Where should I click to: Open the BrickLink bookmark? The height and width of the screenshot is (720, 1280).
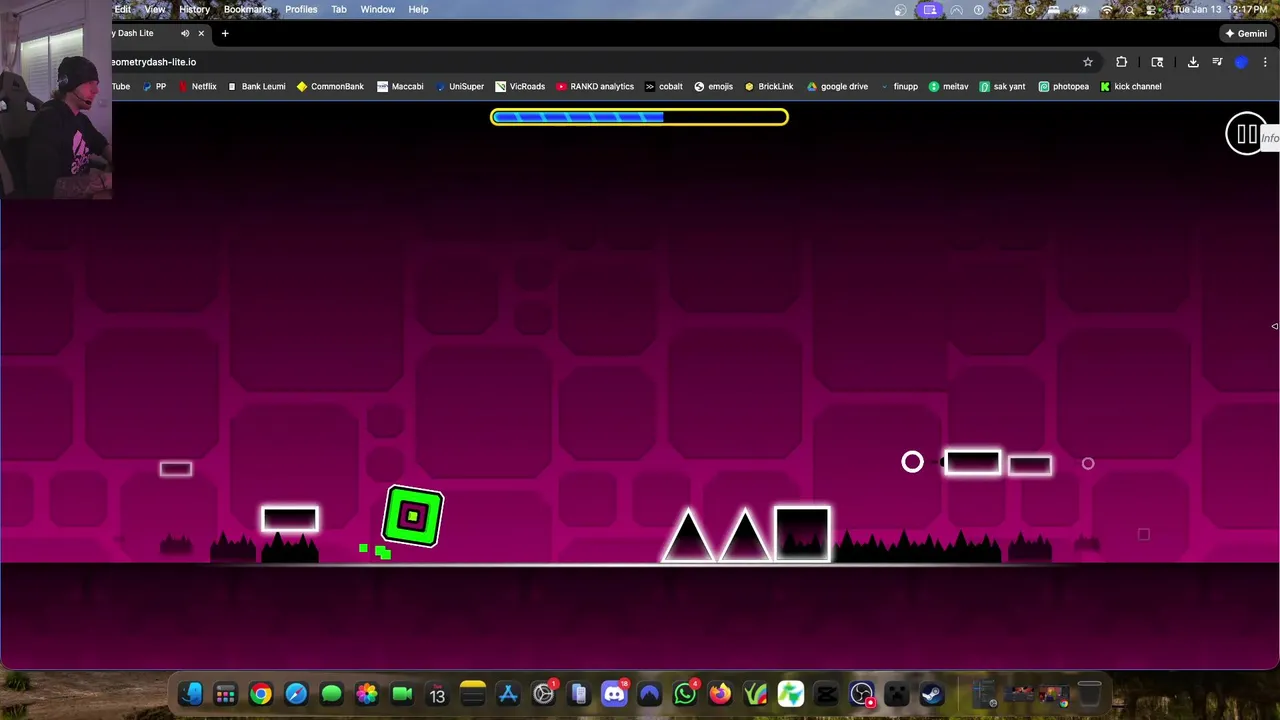tap(768, 86)
